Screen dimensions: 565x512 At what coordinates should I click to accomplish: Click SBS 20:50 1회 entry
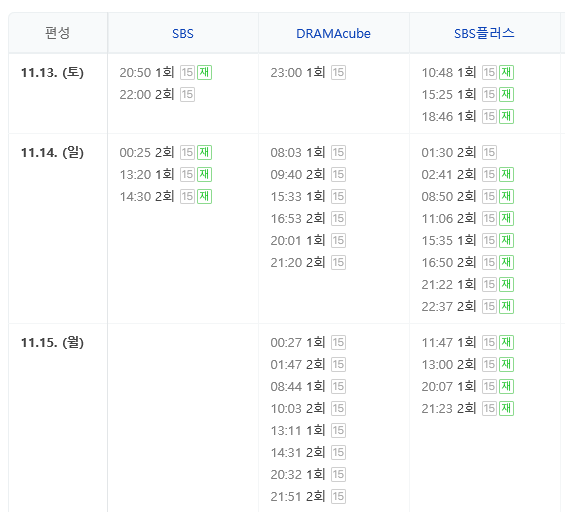coord(166,72)
